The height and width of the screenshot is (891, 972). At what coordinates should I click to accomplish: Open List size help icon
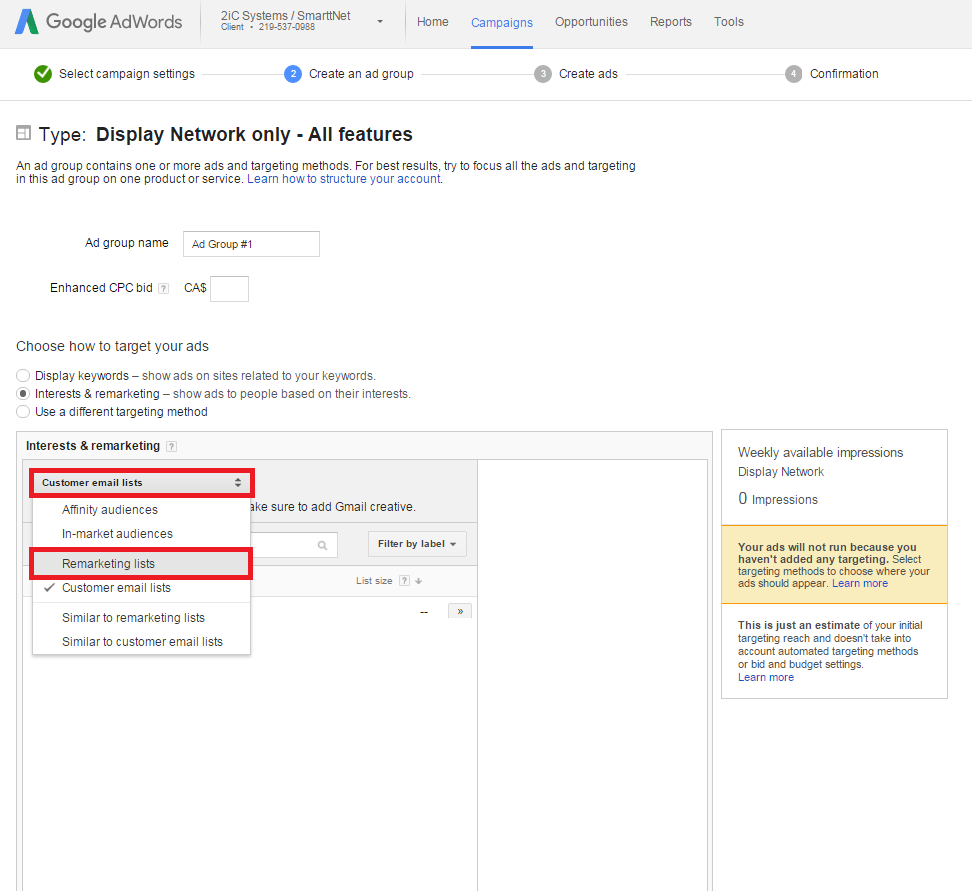[x=404, y=581]
